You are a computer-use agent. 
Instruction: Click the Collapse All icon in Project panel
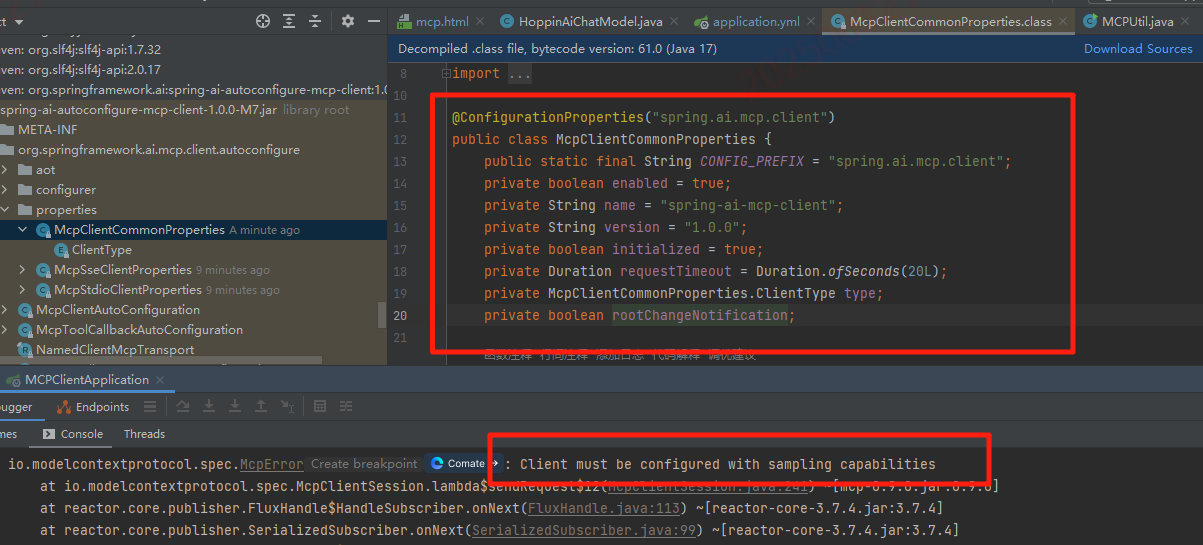point(315,21)
